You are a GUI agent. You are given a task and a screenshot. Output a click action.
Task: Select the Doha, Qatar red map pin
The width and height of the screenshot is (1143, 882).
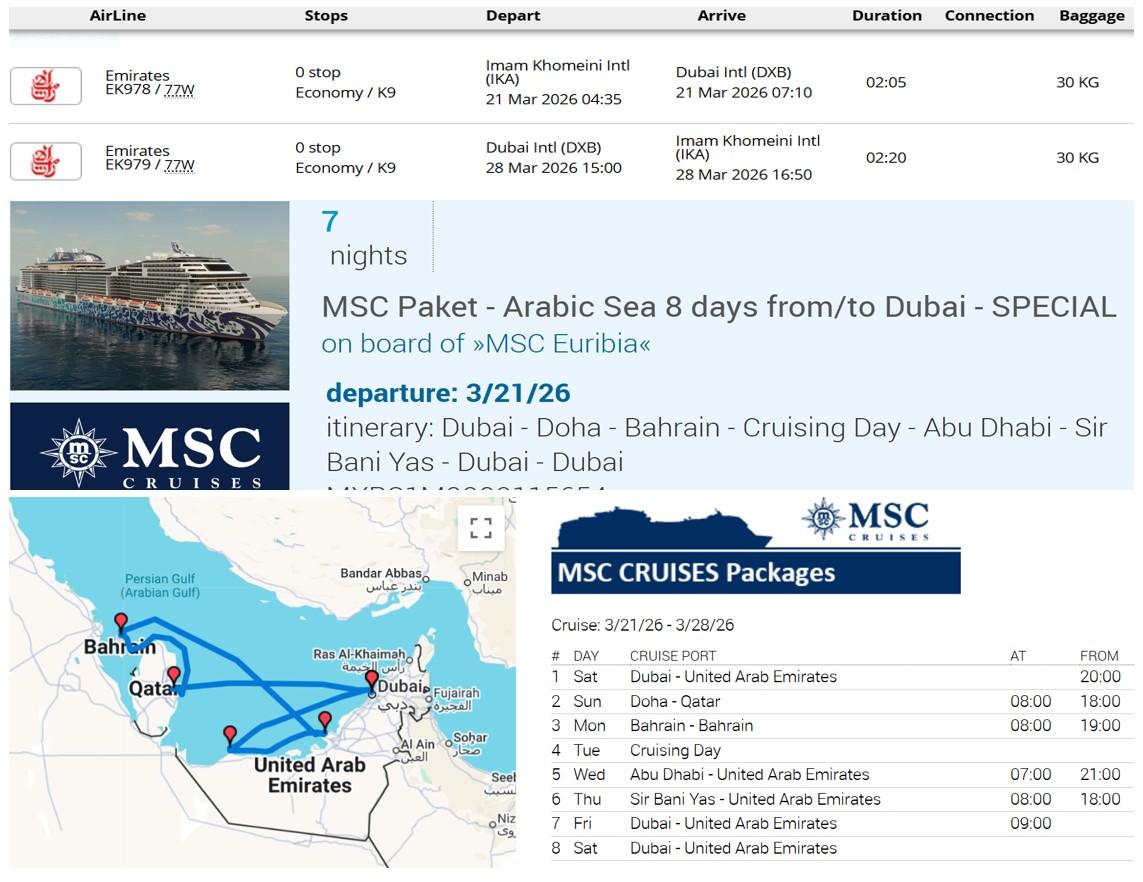174,676
